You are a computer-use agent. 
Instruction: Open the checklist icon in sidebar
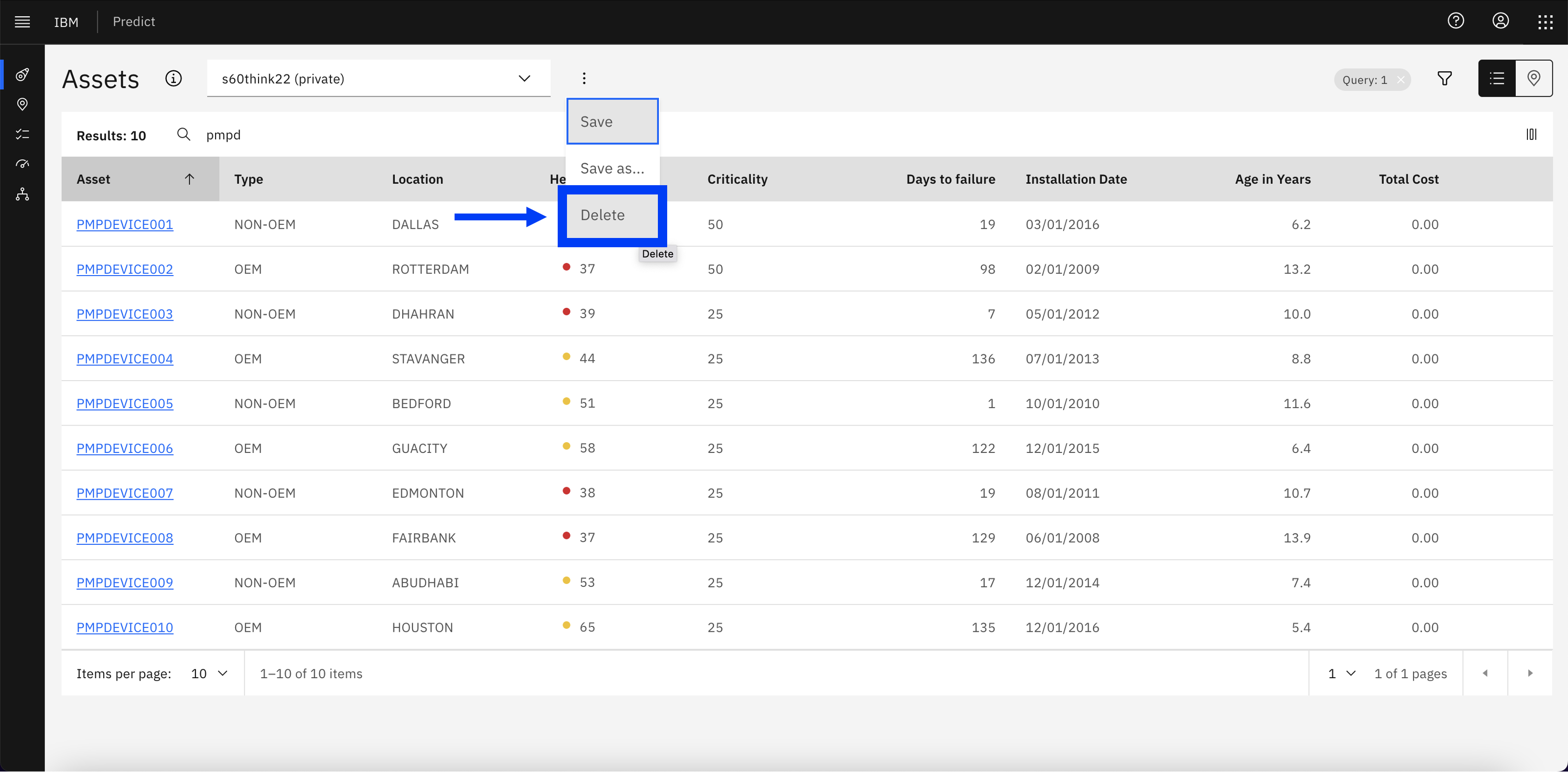(x=22, y=134)
